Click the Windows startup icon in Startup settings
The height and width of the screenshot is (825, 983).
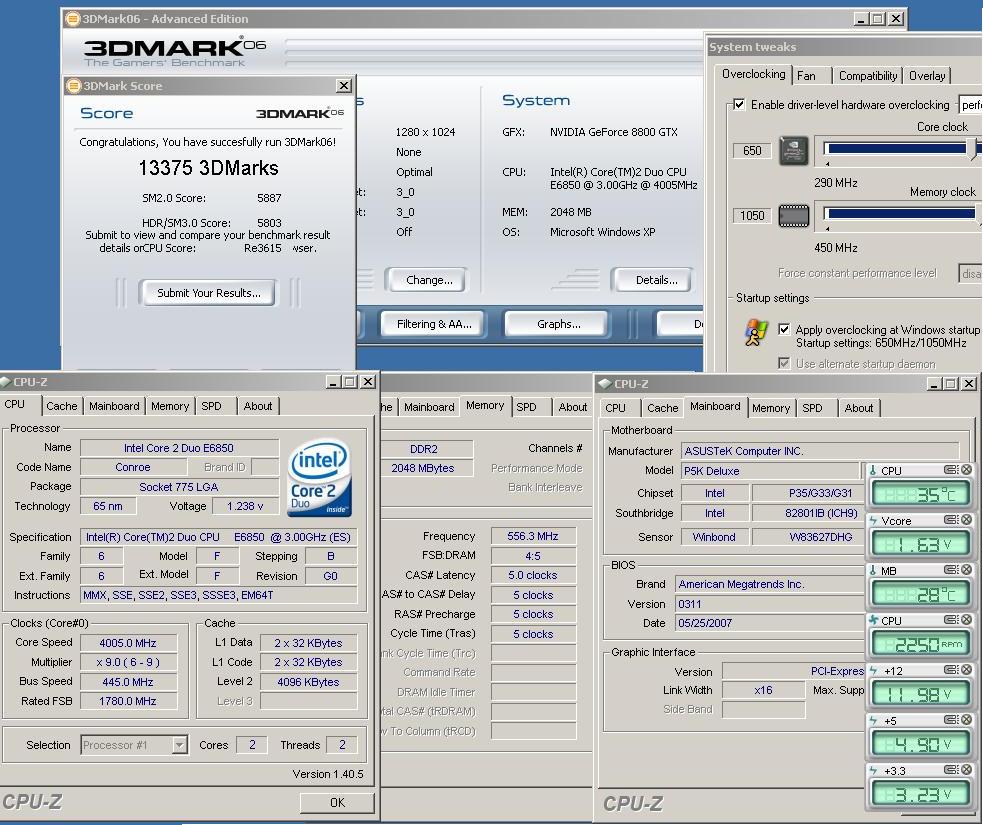756,333
